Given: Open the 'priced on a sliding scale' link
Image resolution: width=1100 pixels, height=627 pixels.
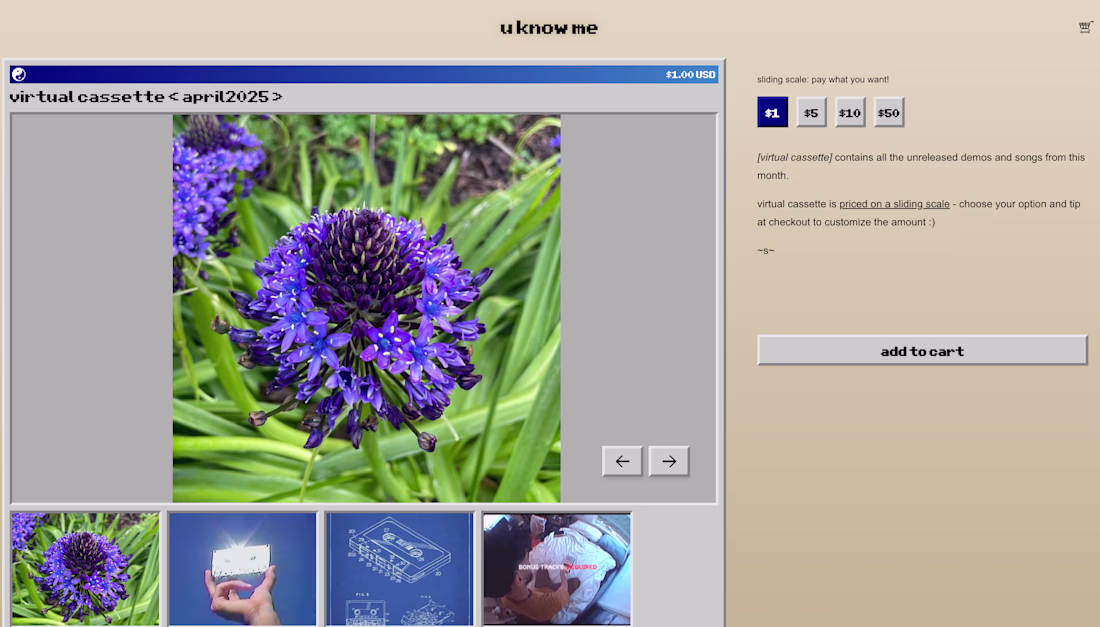Looking at the screenshot, I should (x=894, y=204).
